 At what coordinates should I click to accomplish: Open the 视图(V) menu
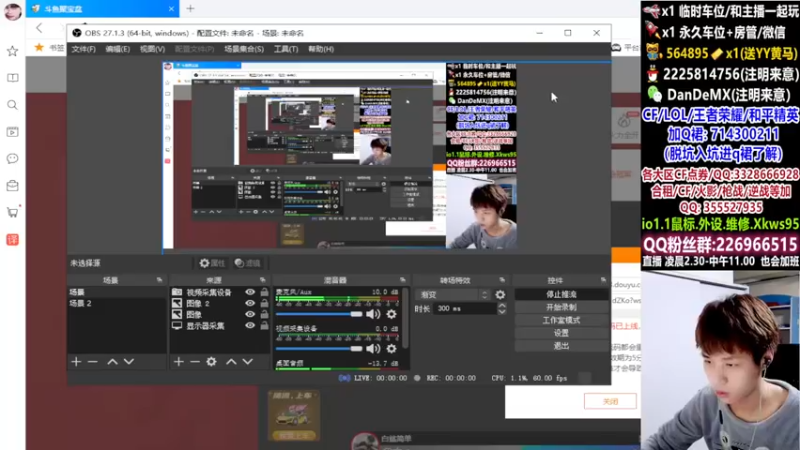click(x=152, y=49)
